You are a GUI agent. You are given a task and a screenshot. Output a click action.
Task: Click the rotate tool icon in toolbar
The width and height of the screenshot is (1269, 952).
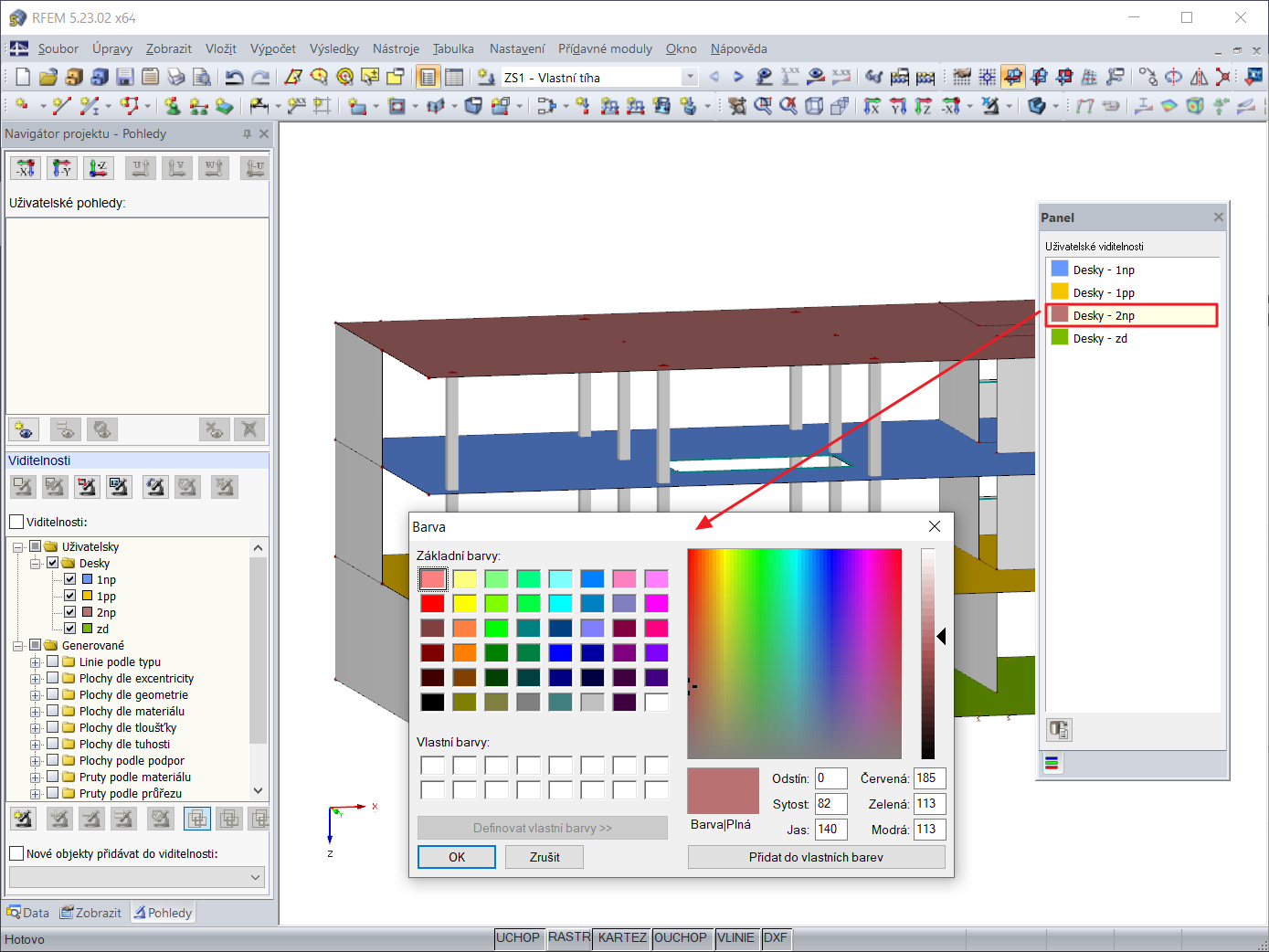[1173, 77]
